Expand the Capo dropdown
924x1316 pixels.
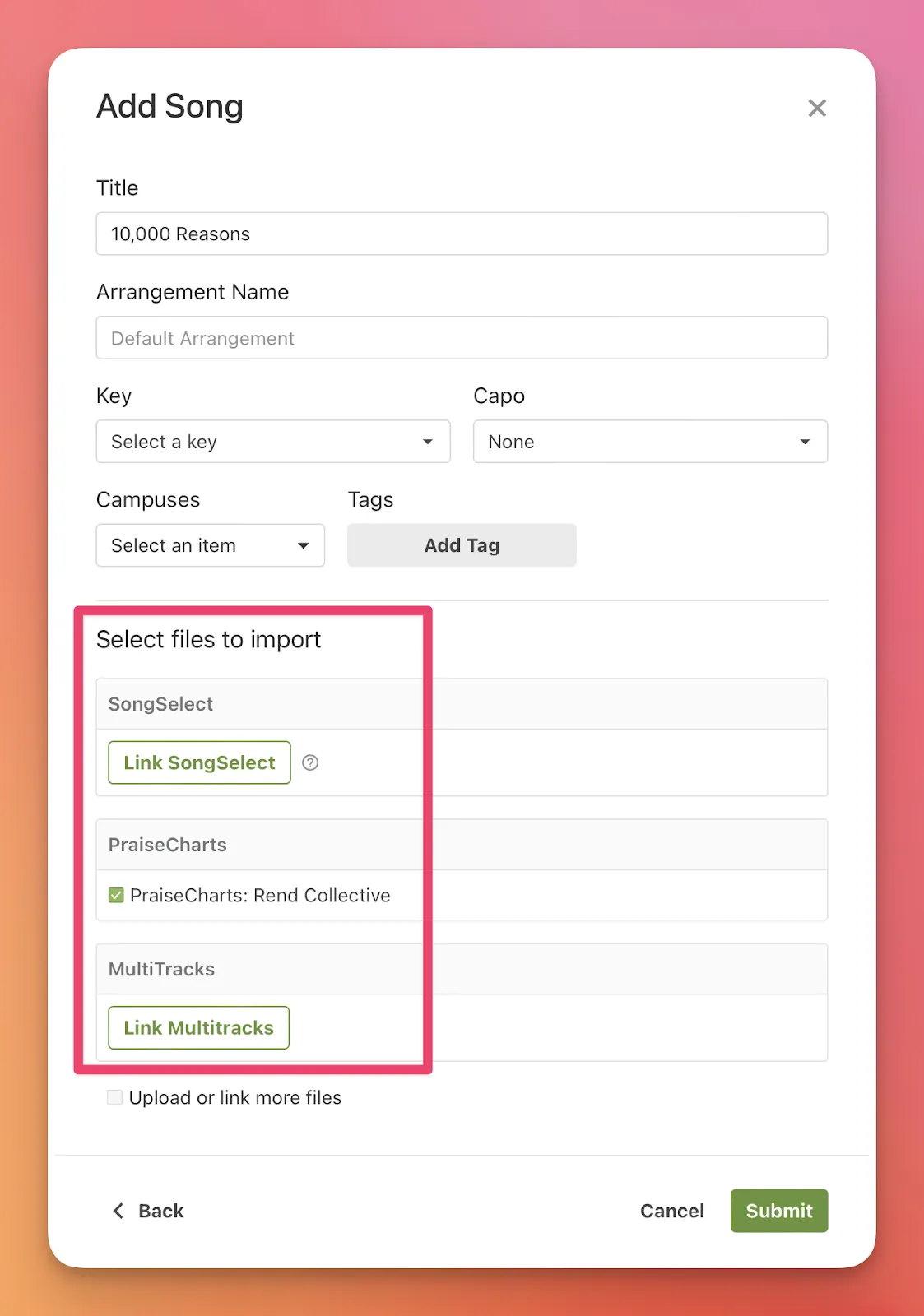click(649, 442)
